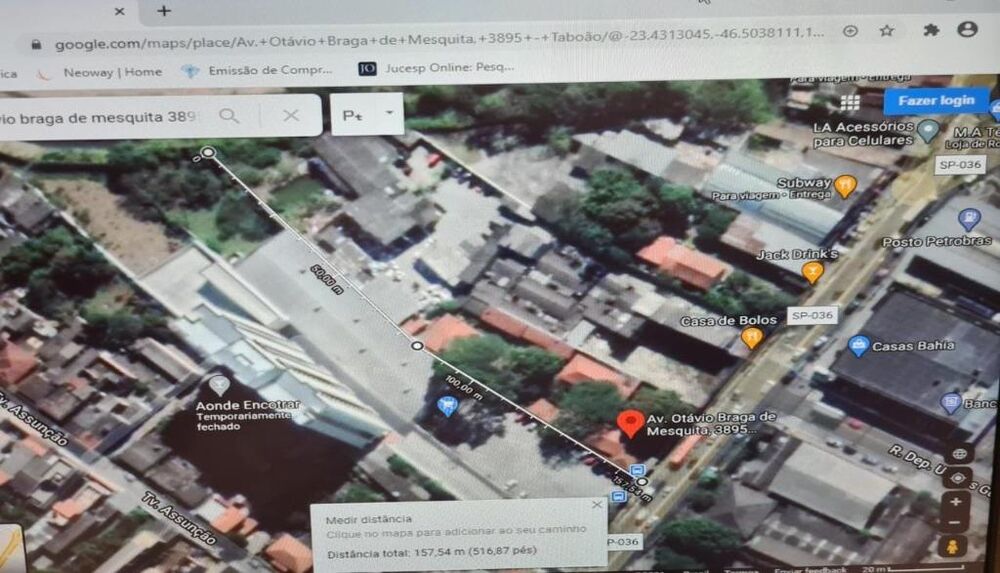Click the browser address bar URL
The height and width of the screenshot is (573, 1000).
click(430, 33)
